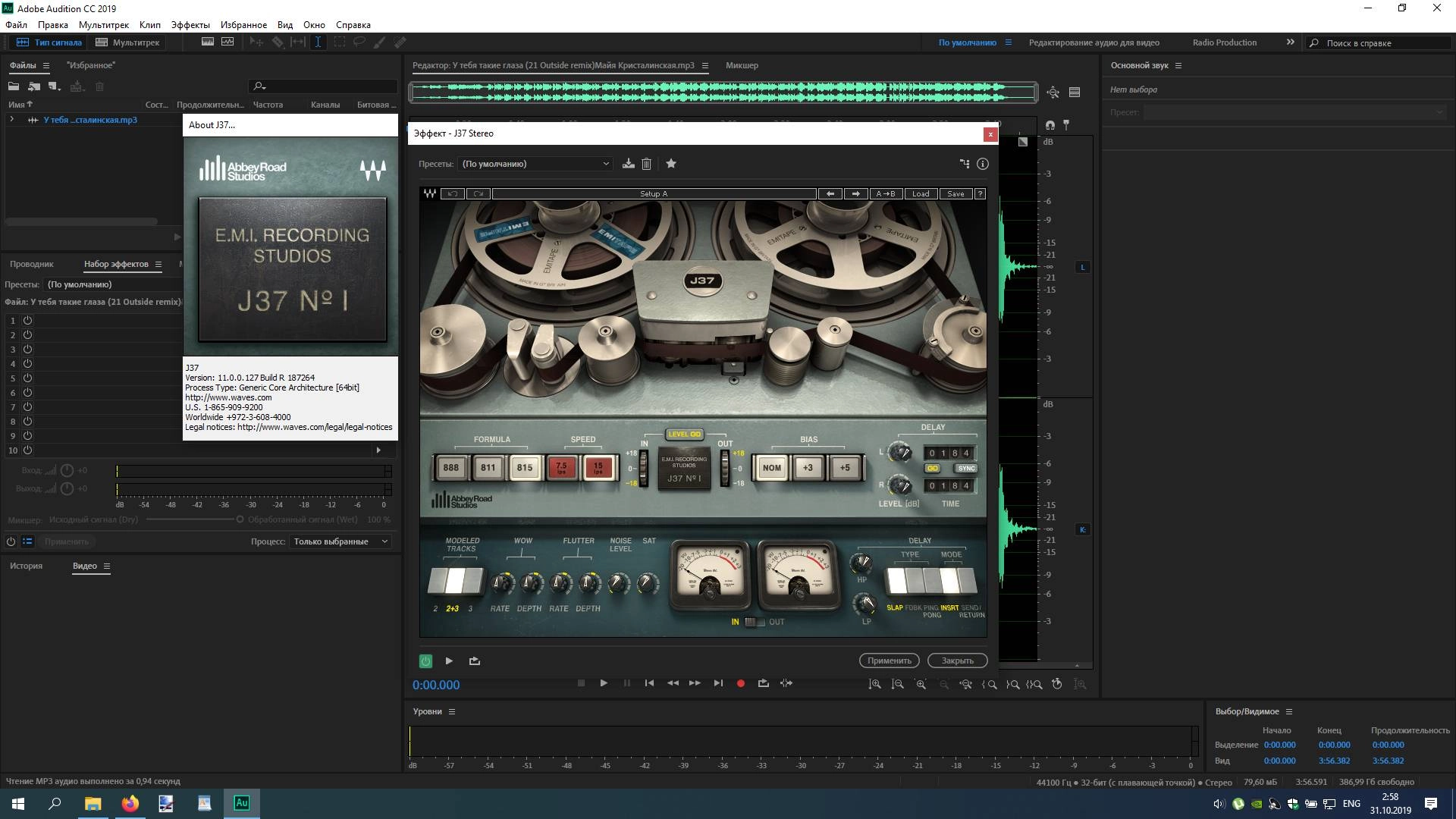This screenshot has width=1456, height=819.
Task: Click the plugin Save button
Action: point(955,194)
